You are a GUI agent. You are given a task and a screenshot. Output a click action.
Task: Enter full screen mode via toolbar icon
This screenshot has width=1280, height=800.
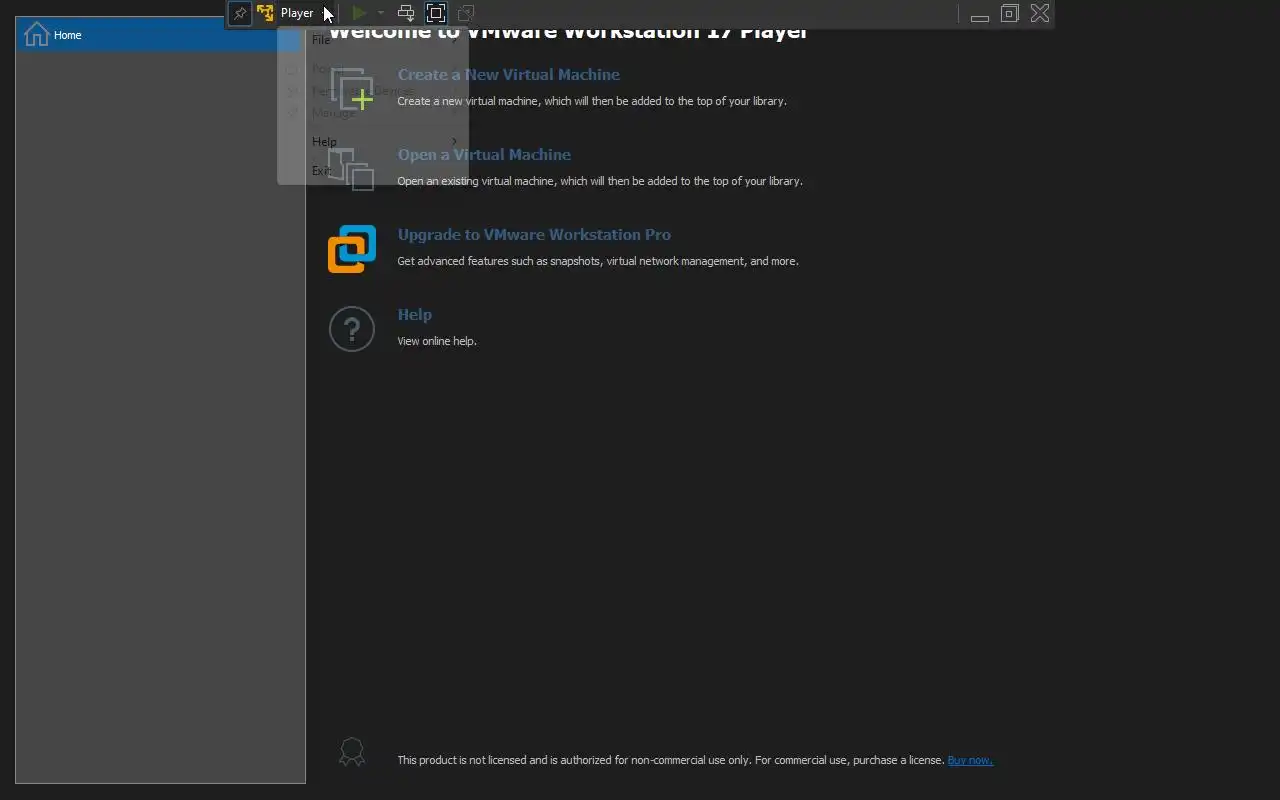point(436,13)
